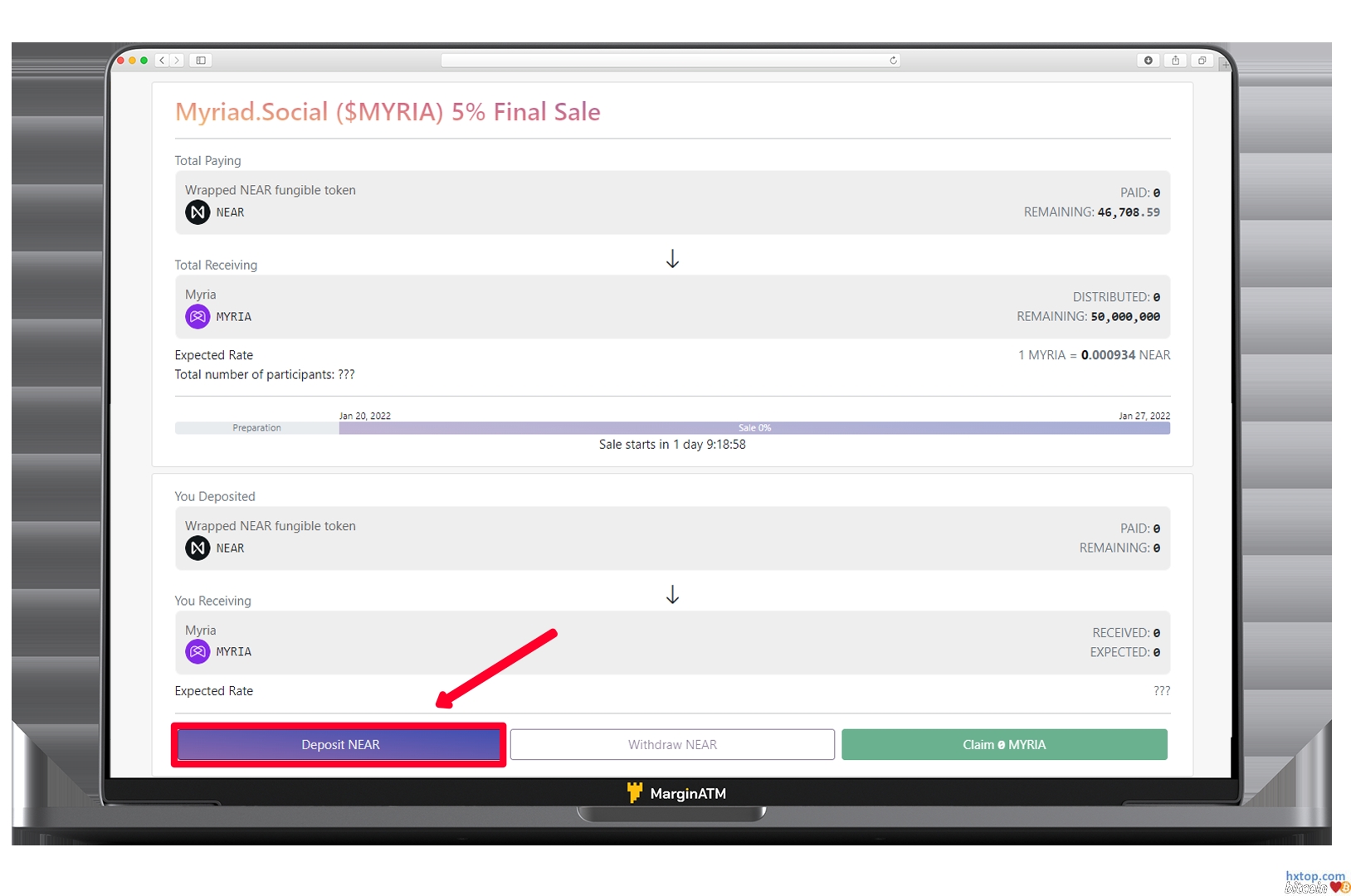
Task: Click the MYRIA logo under Total Receiving
Action: [x=198, y=317]
